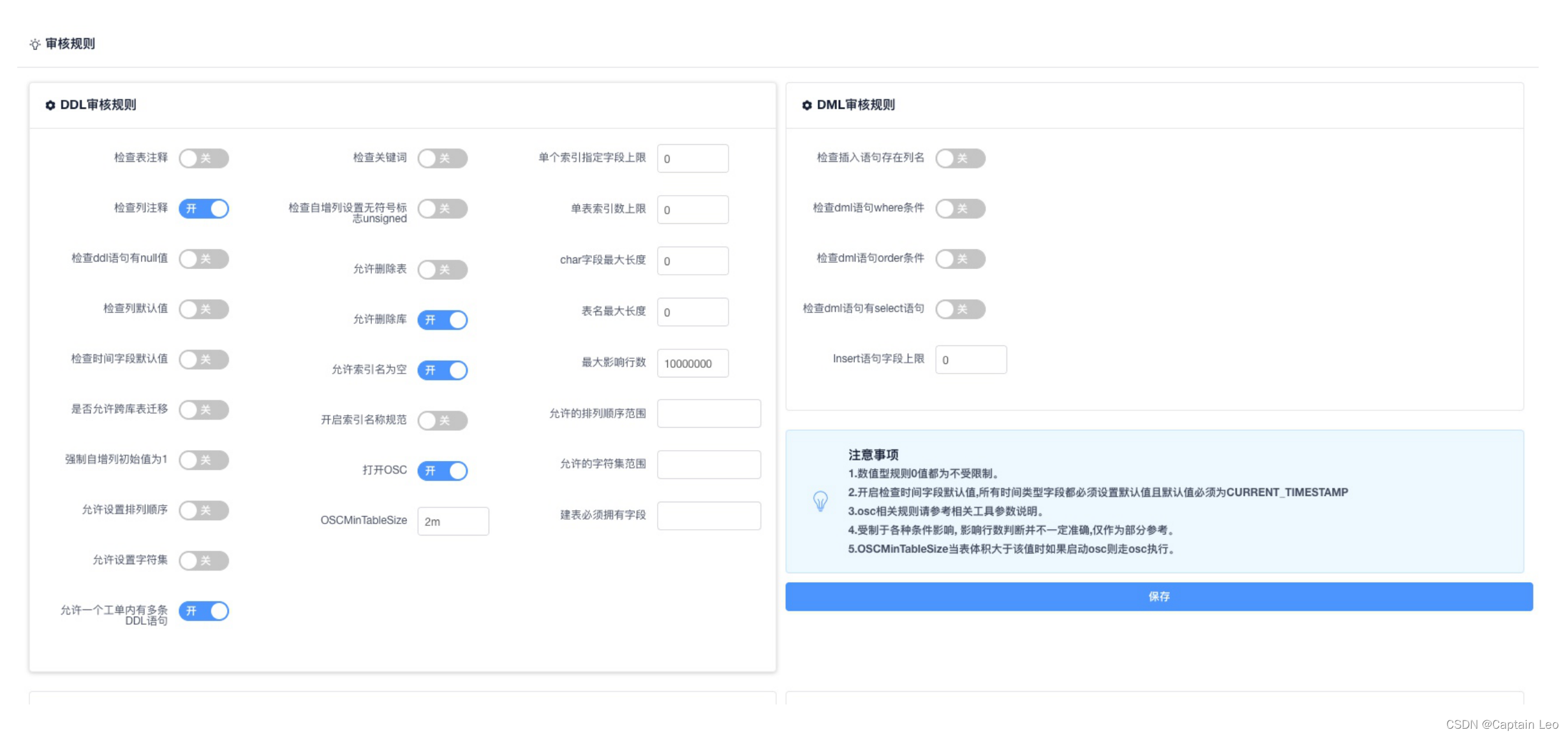1568x737 pixels.
Task: Focus the 最大影响行数 input field
Action: coord(693,363)
